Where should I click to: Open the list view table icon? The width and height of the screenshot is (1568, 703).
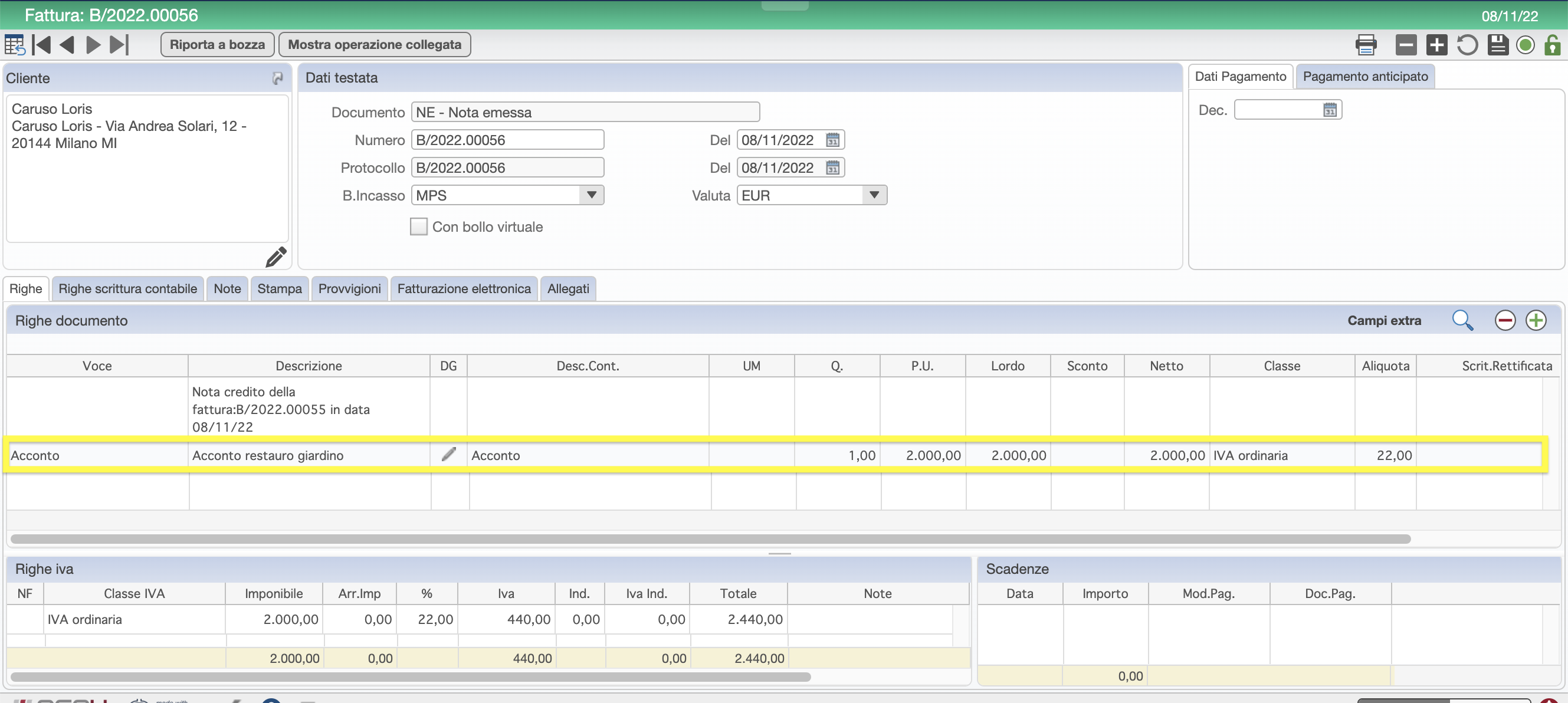click(x=14, y=44)
